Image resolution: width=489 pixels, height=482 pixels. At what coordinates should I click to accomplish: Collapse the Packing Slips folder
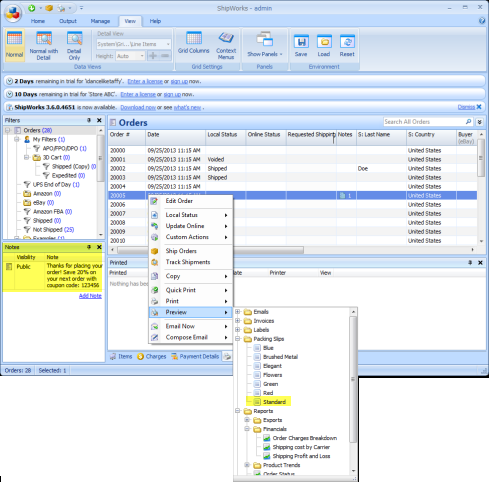tap(238, 339)
